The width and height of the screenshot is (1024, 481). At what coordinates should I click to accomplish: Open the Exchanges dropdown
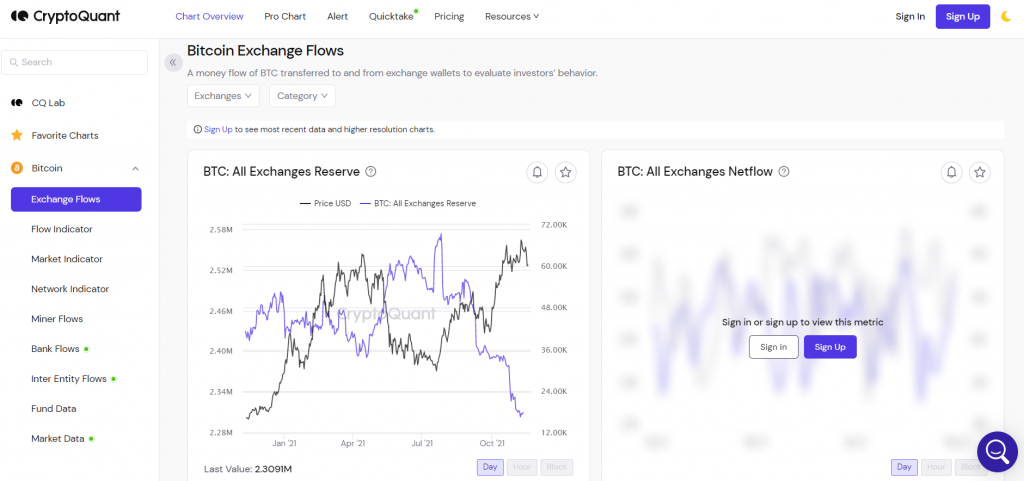tap(223, 96)
